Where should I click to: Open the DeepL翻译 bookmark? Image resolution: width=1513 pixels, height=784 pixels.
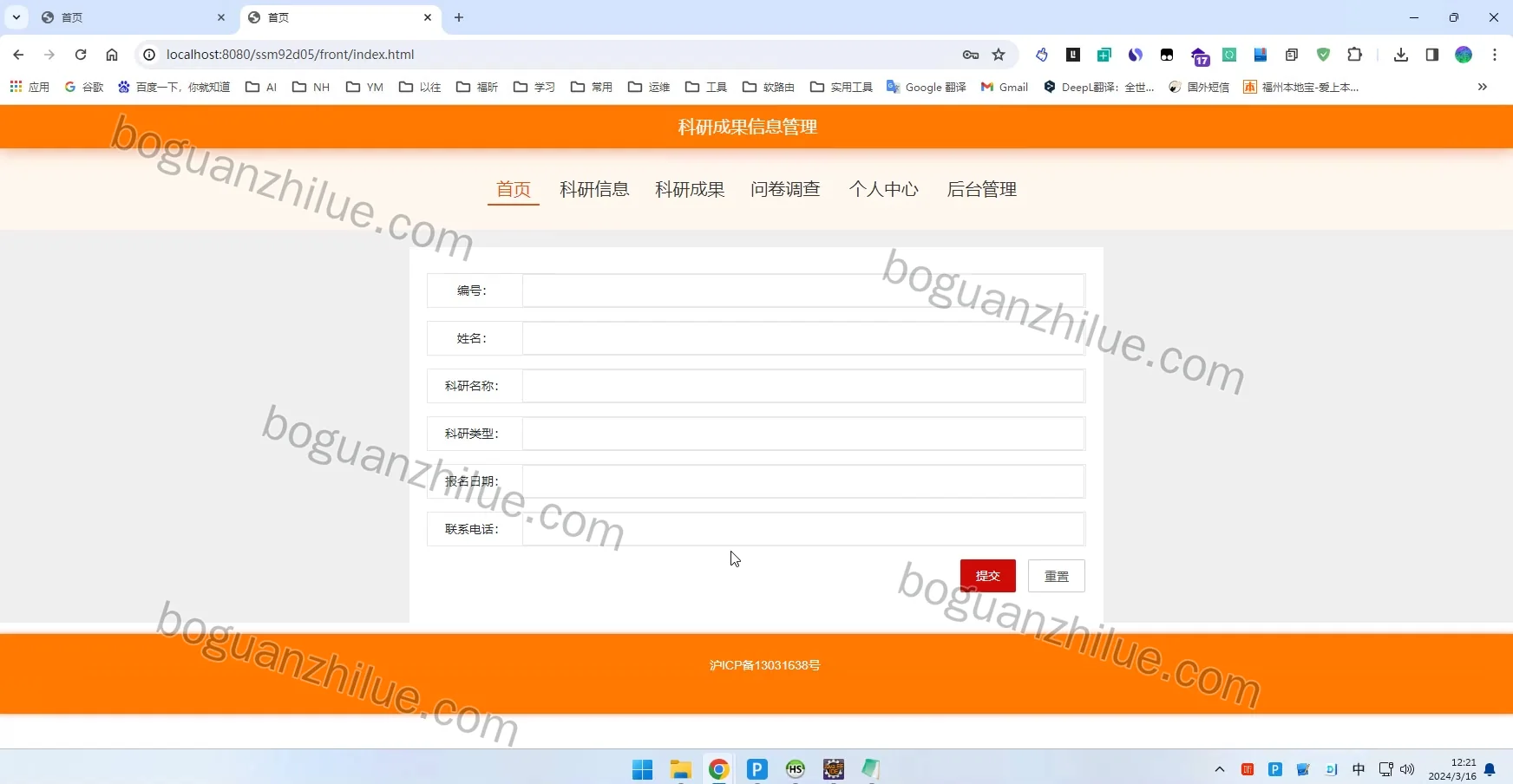point(1099,87)
